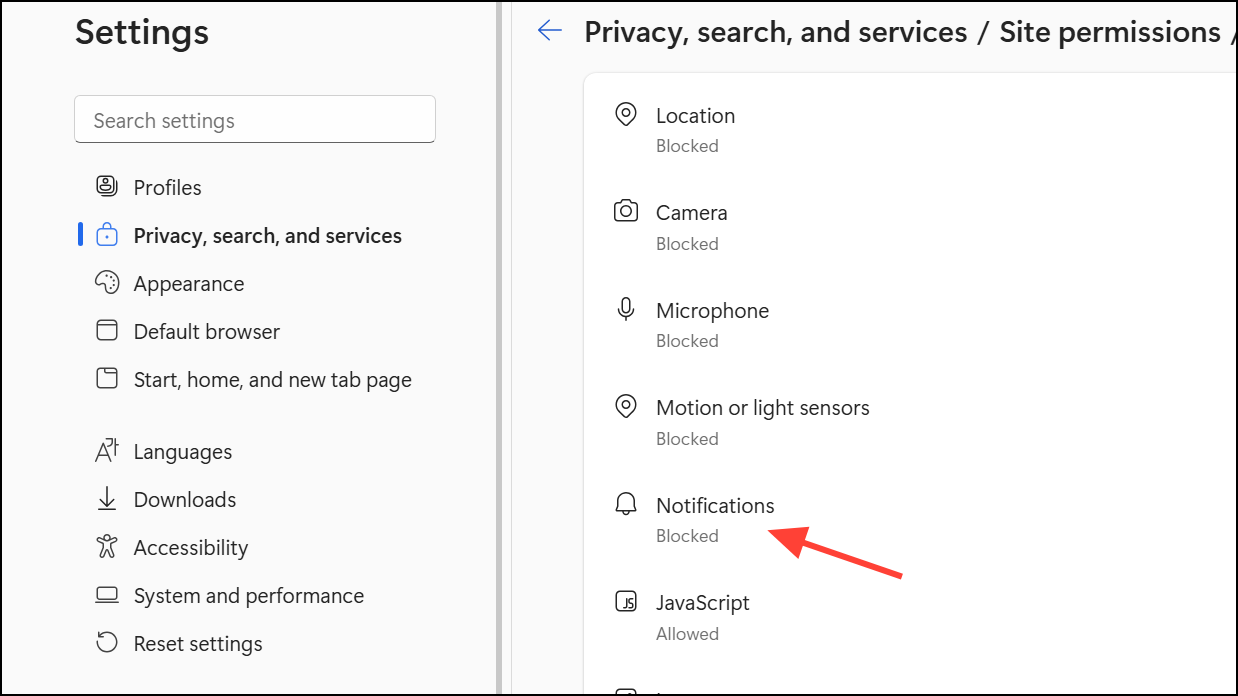Screen dimensions: 1238x696
Task: Click the Camera icon in permissions list
Action: [626, 212]
